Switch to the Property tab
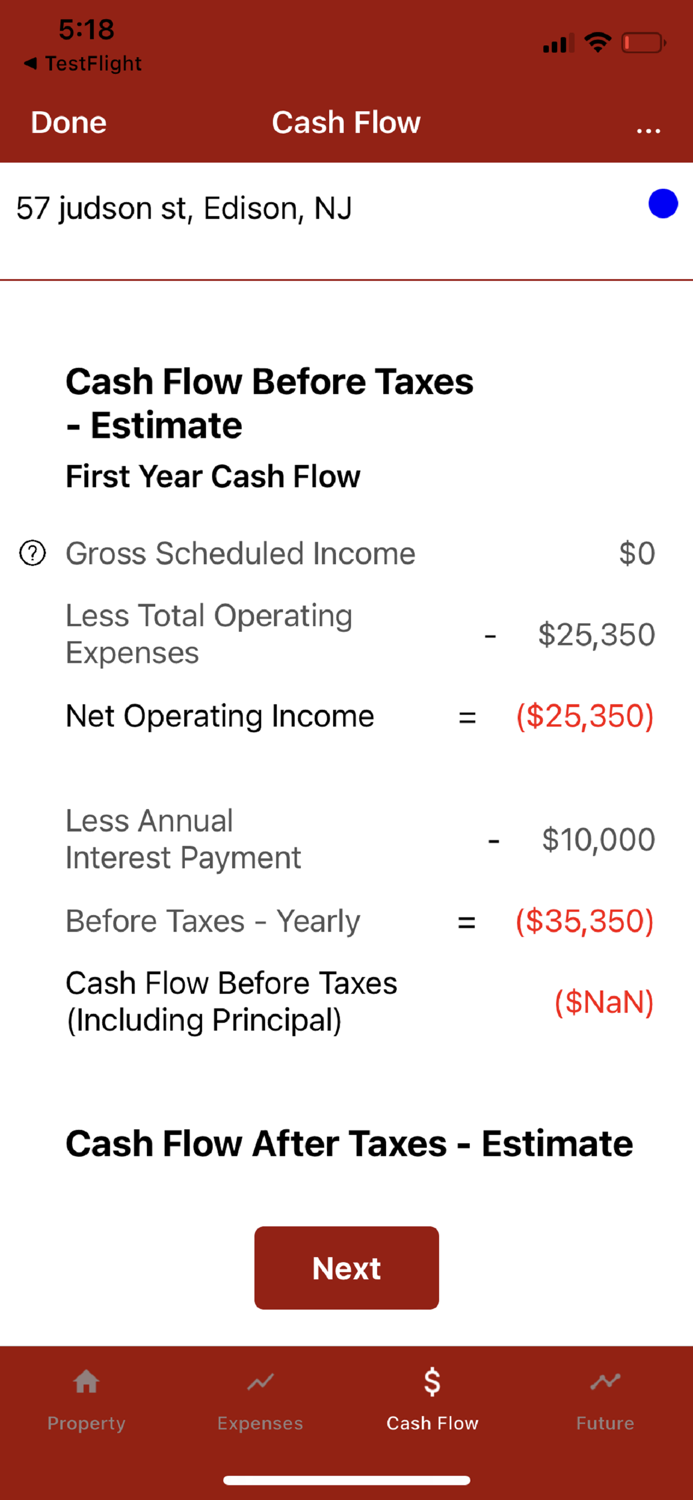693x1500 pixels. pyautogui.click(x=86, y=1400)
